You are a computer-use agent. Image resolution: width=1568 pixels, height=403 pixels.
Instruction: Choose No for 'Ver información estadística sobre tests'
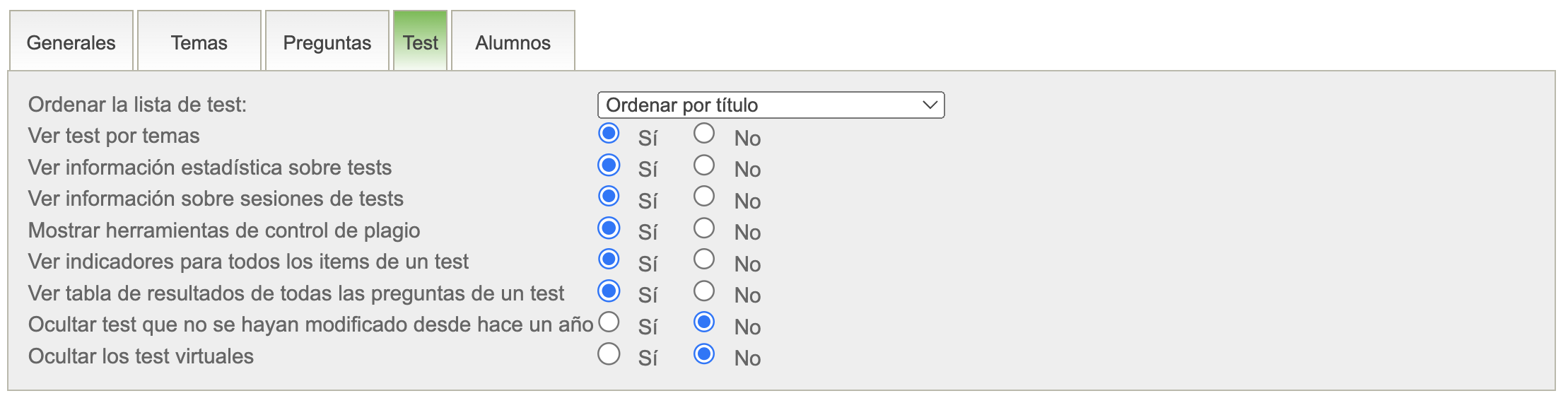pos(703,165)
